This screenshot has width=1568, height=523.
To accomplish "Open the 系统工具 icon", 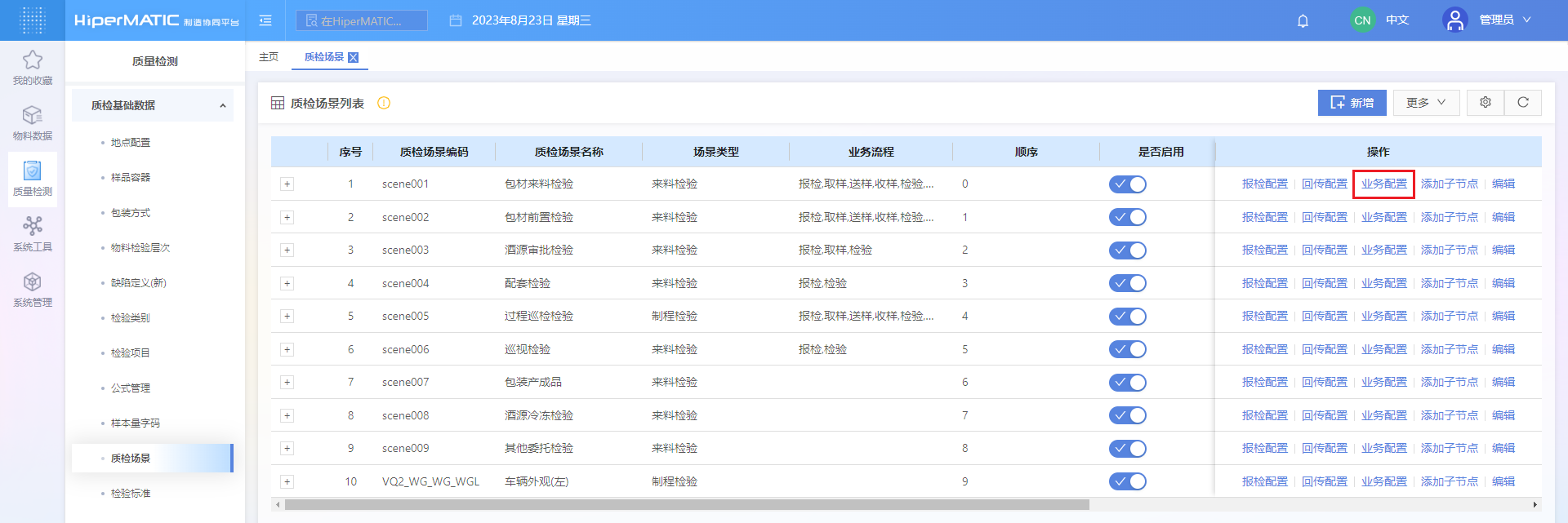I will tap(33, 226).
